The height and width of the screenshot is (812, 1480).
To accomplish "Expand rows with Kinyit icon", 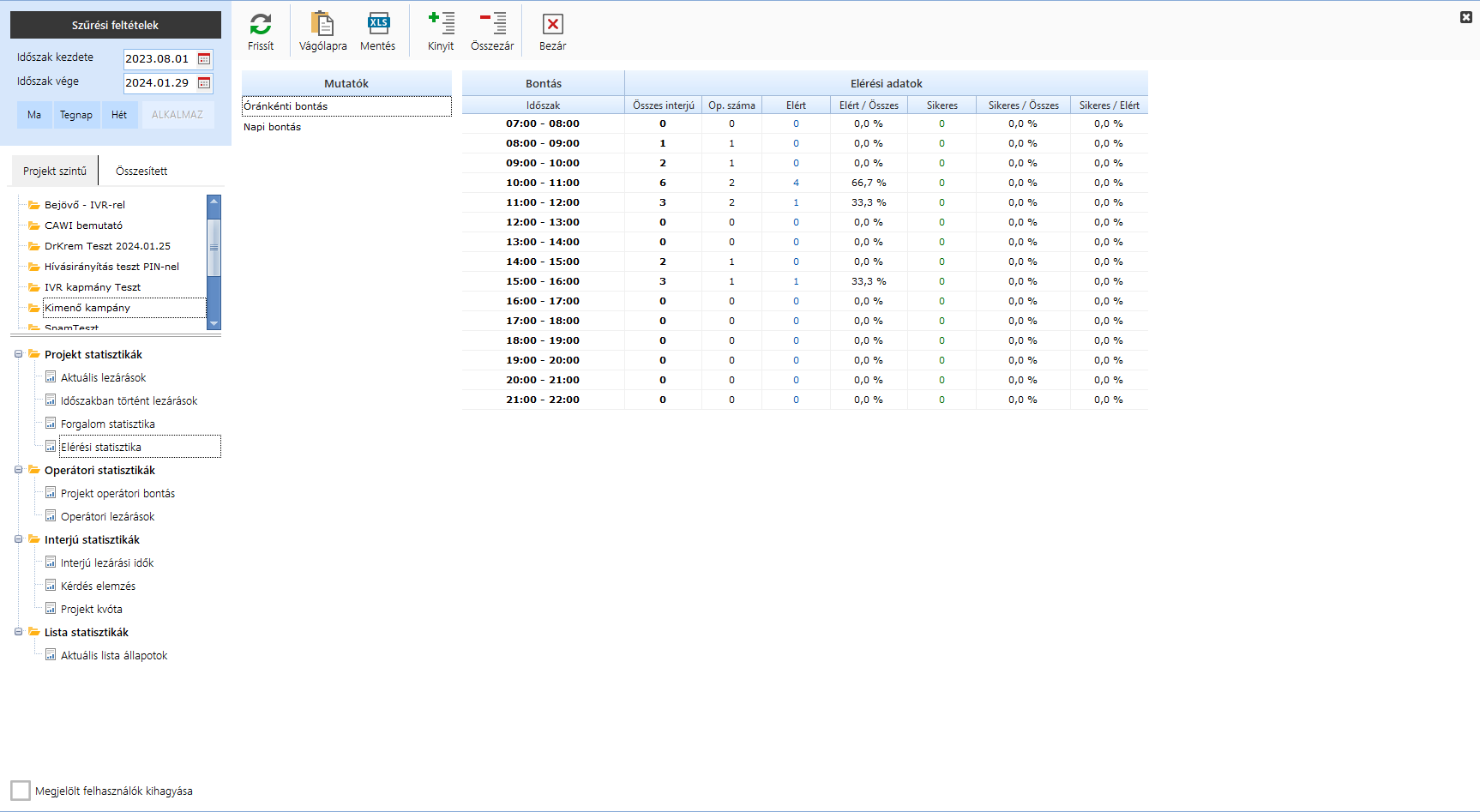I will point(441,24).
